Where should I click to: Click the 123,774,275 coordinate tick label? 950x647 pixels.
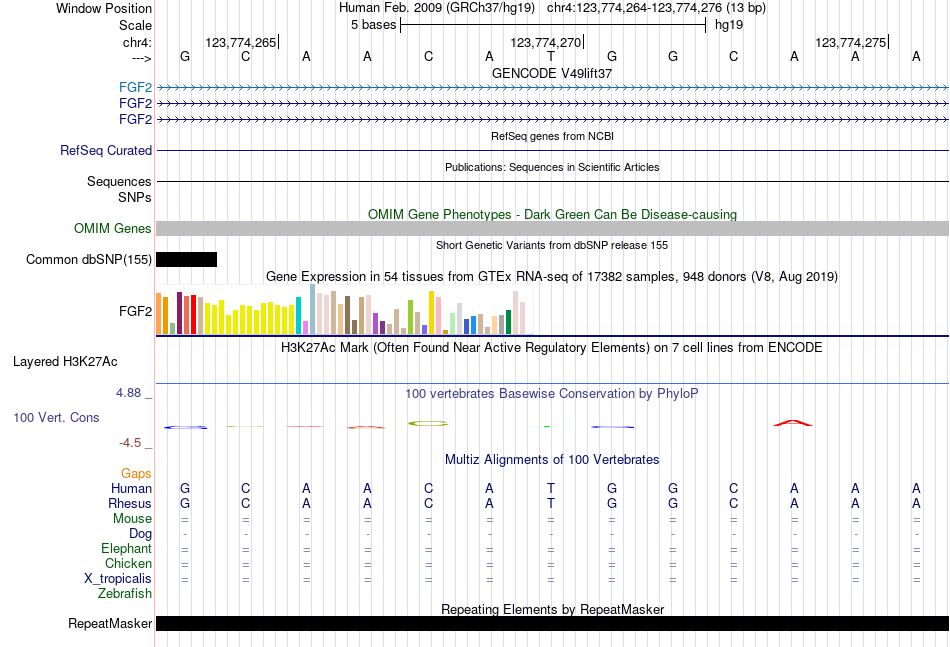(851, 42)
